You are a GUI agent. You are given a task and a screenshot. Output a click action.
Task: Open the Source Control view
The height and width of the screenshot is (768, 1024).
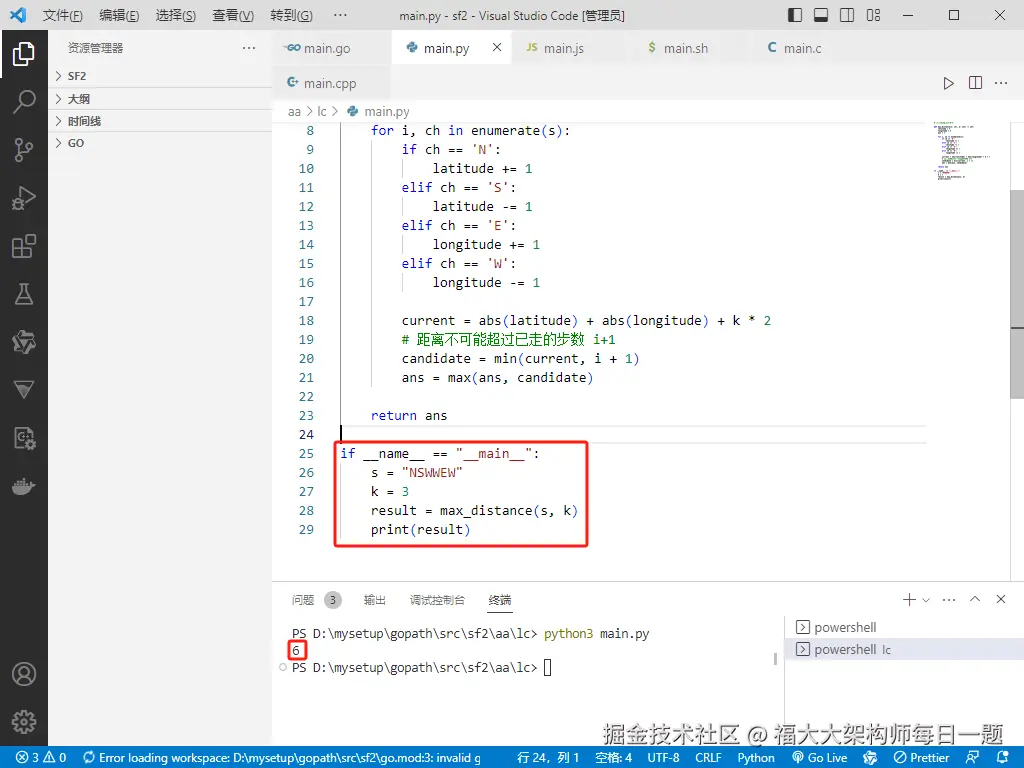[x=24, y=150]
